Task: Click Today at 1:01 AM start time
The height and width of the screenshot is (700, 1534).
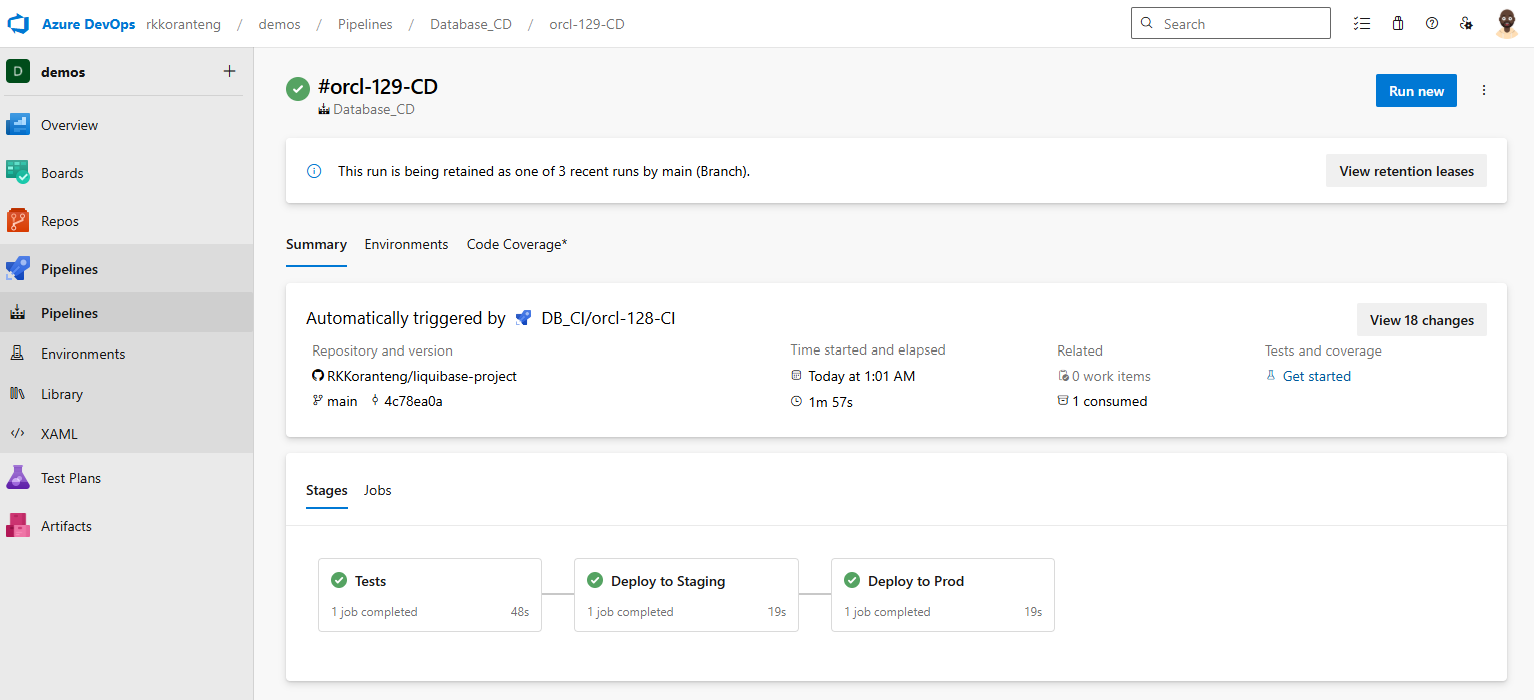Action: pos(862,376)
